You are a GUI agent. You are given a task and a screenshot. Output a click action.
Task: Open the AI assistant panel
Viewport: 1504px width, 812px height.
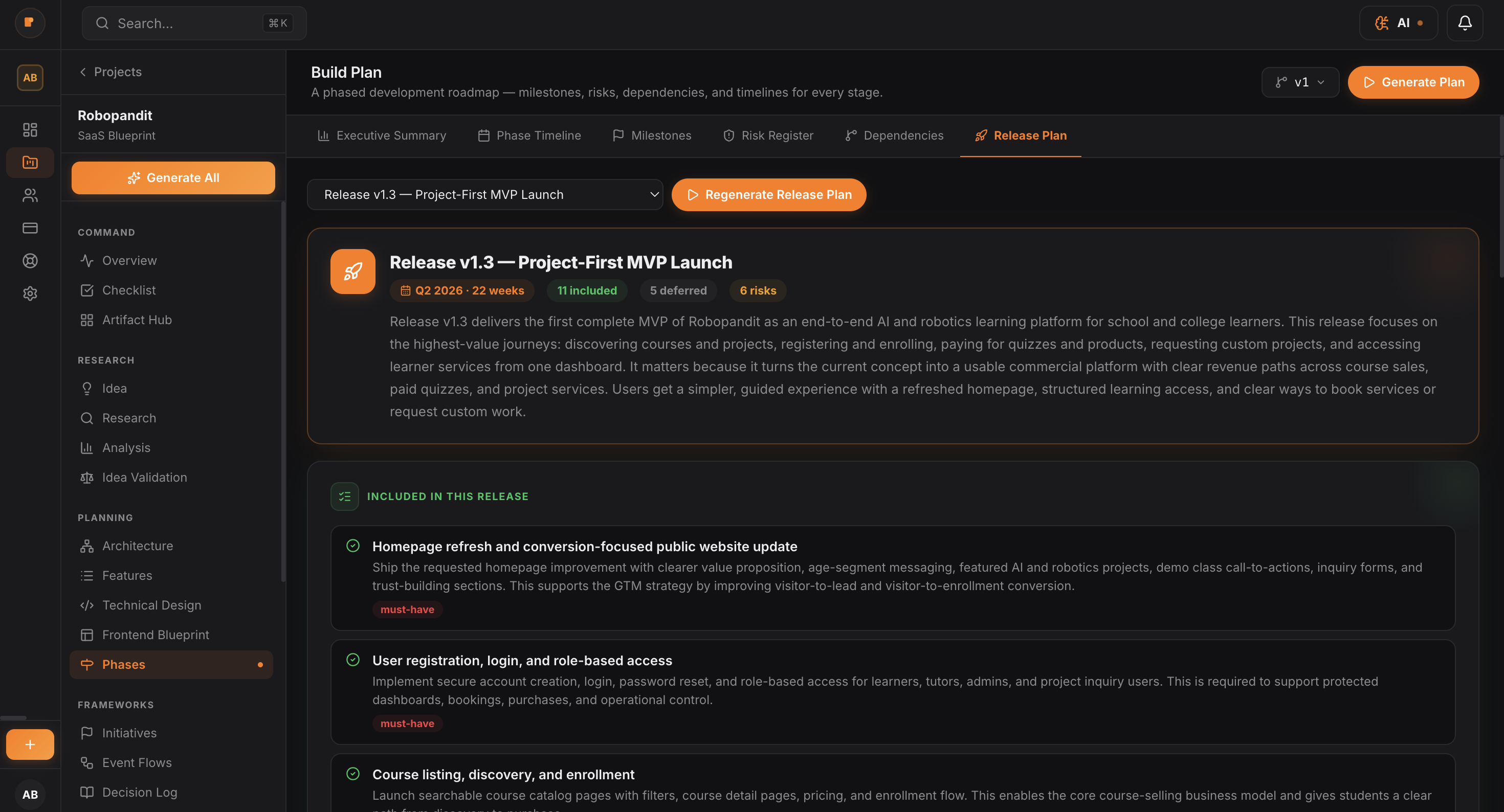pos(1398,23)
